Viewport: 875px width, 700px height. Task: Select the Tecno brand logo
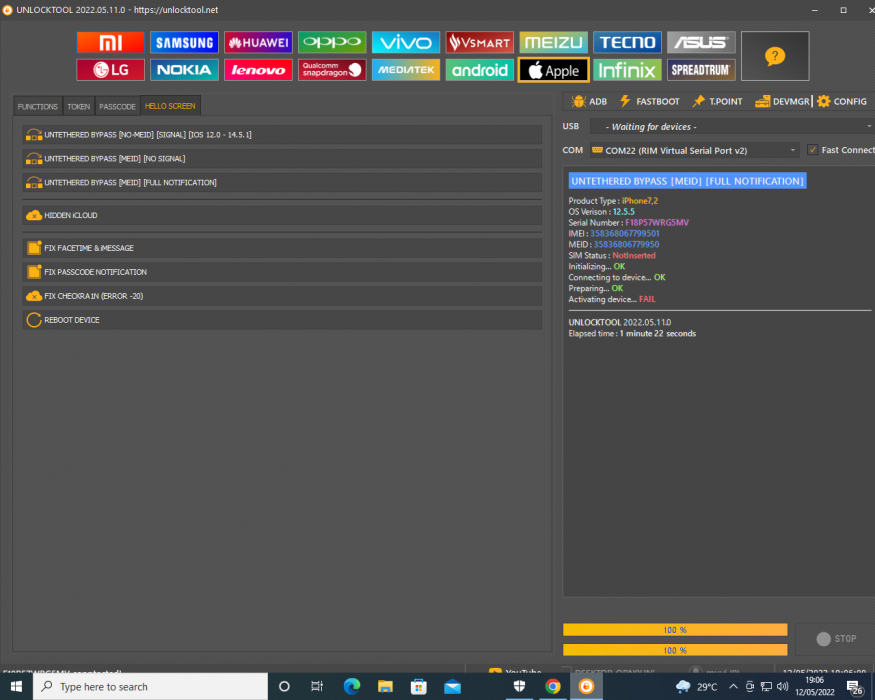[x=627, y=42]
